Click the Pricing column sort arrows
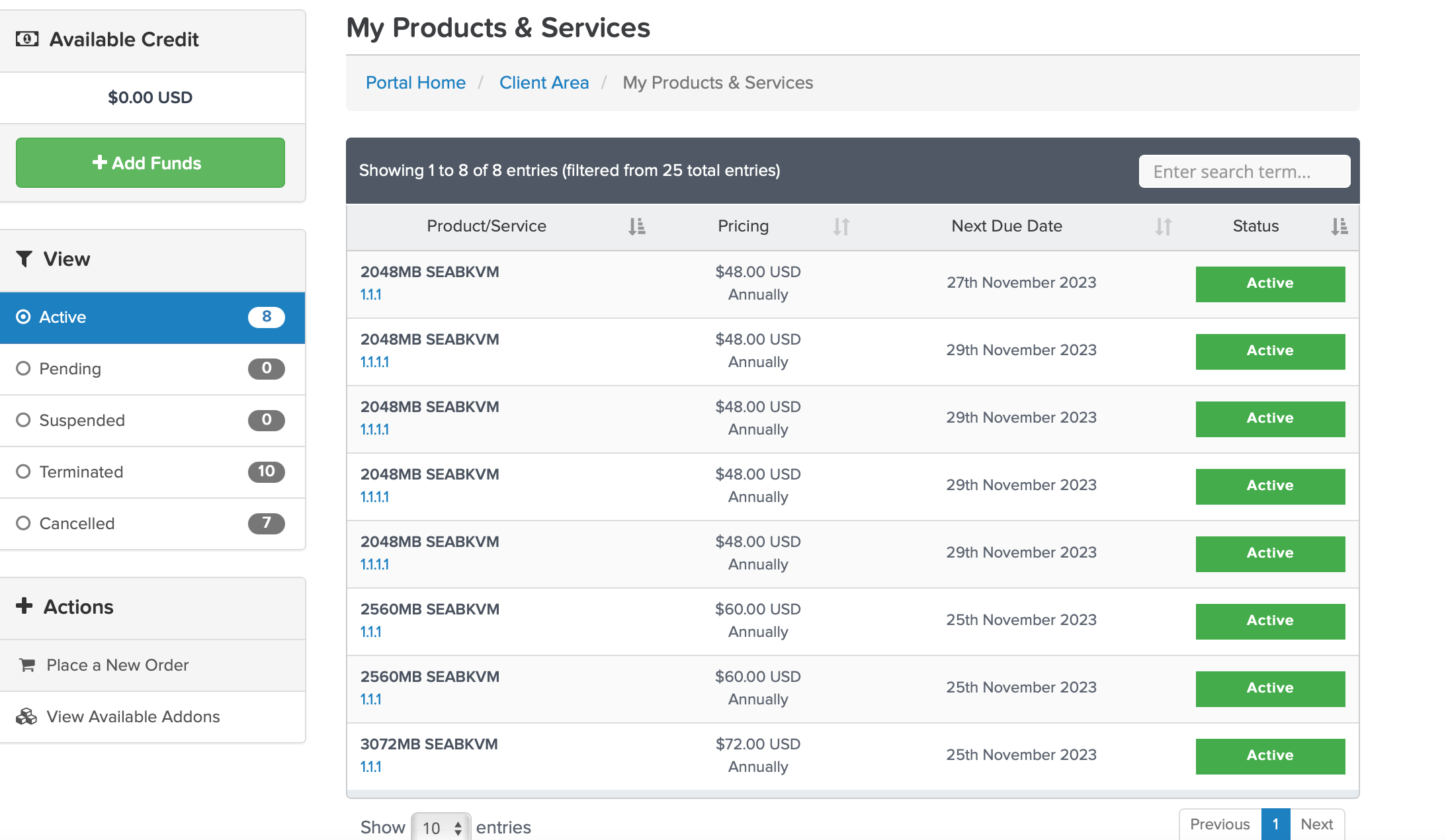Screen dimensions: 1446x840 [x=841, y=227]
